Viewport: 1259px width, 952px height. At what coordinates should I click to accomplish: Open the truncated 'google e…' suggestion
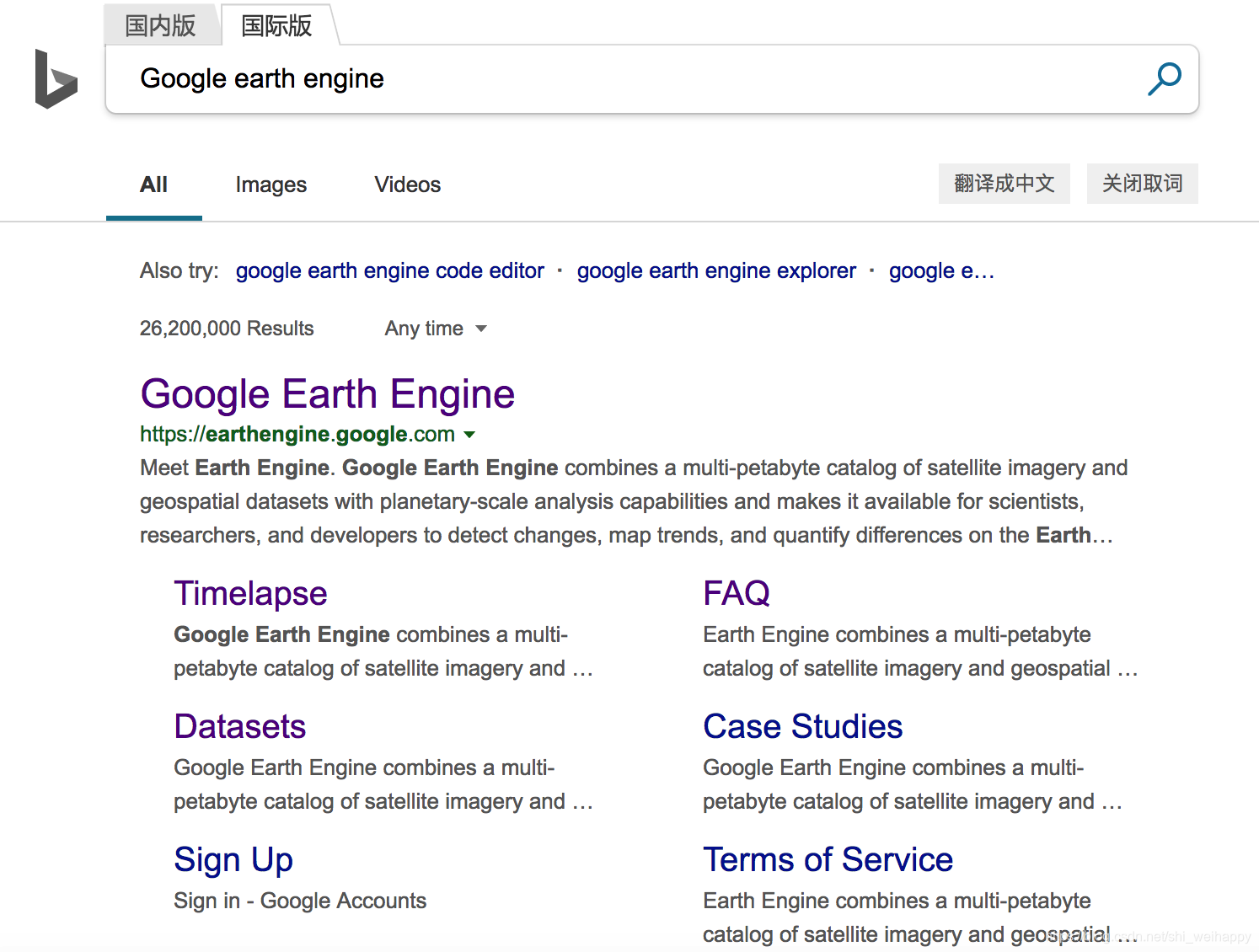pyautogui.click(x=941, y=270)
